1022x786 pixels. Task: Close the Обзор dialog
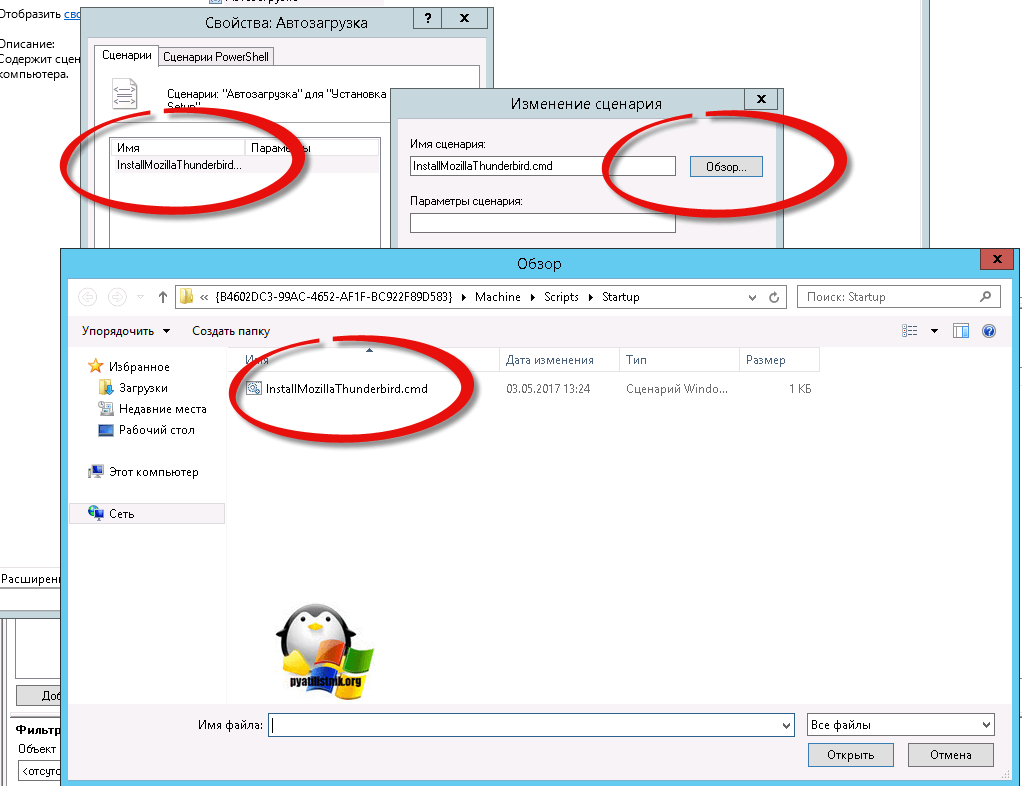[x=997, y=259]
